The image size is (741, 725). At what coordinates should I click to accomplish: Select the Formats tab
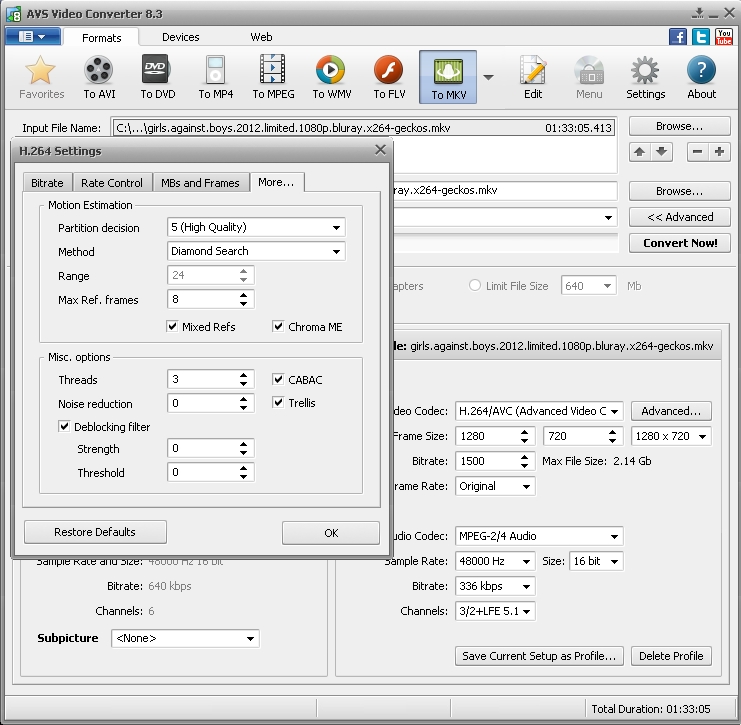tap(101, 37)
